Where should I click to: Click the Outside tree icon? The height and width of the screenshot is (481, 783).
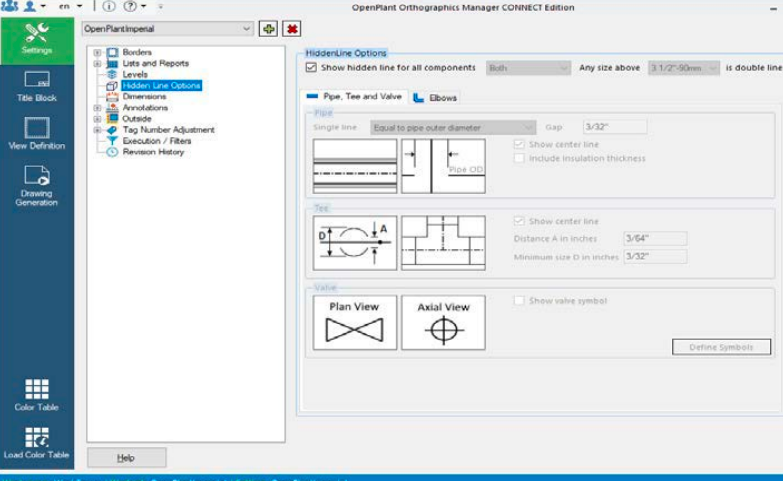(x=112, y=118)
